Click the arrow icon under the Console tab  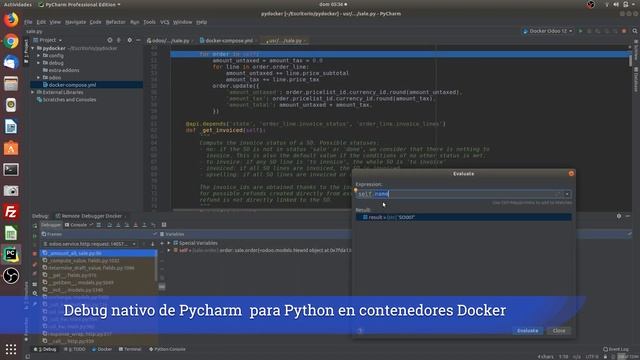[91, 224]
